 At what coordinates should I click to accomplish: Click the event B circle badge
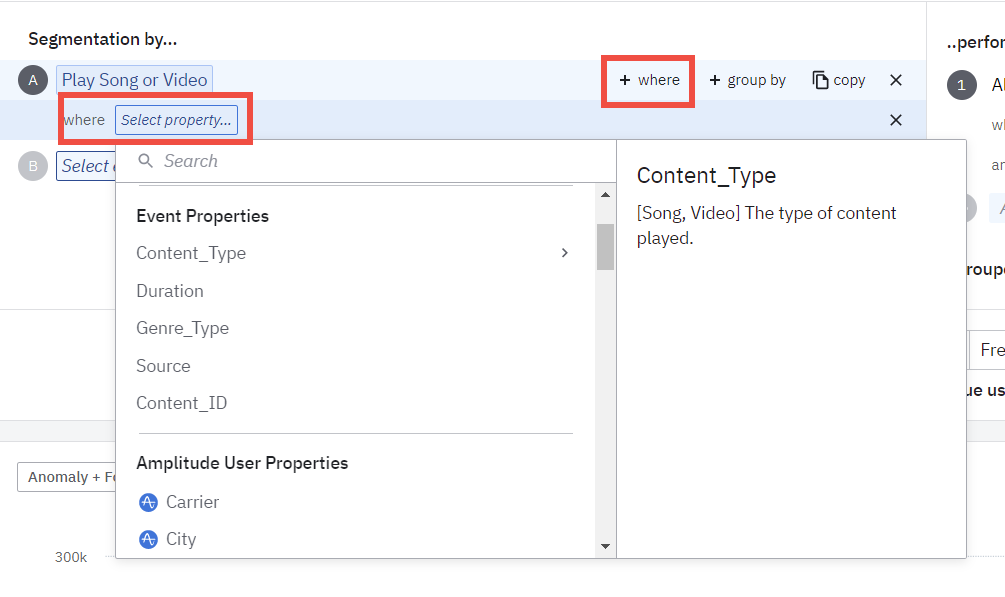click(x=33, y=166)
